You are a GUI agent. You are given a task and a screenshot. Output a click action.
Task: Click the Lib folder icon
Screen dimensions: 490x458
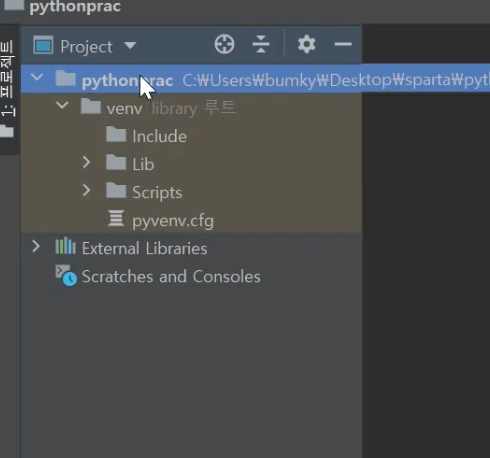(x=116, y=162)
